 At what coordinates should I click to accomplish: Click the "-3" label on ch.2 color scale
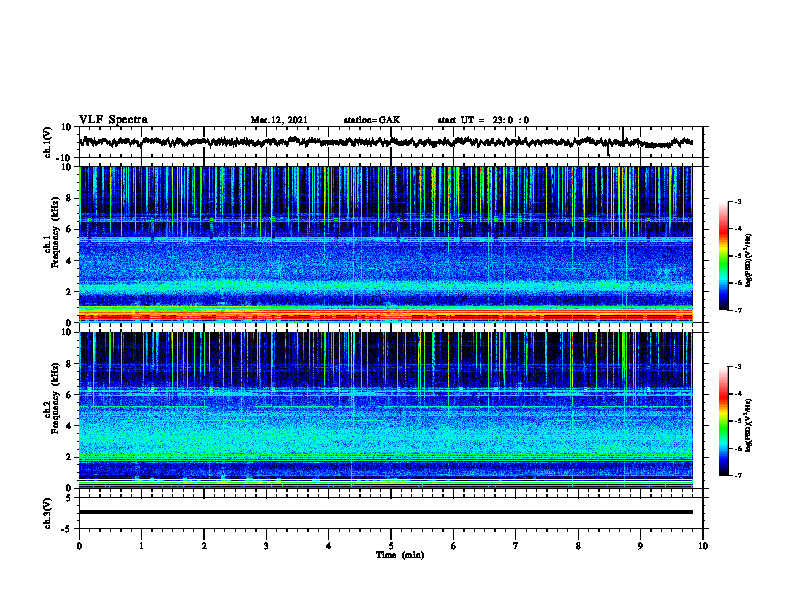click(x=737, y=367)
